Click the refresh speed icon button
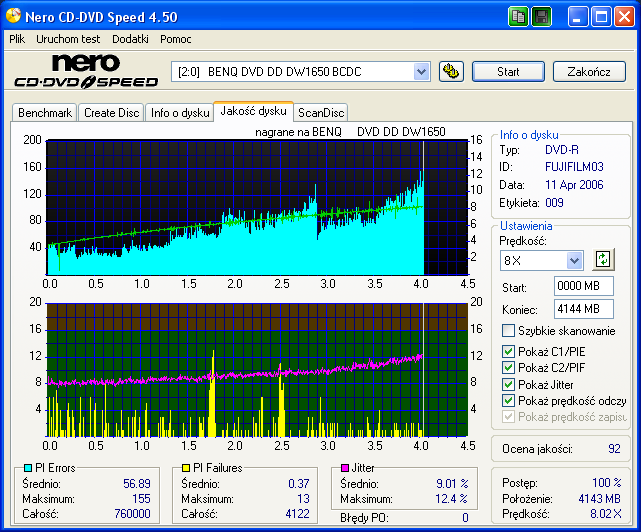Screen dimensions: 641x532 click(x=603, y=260)
